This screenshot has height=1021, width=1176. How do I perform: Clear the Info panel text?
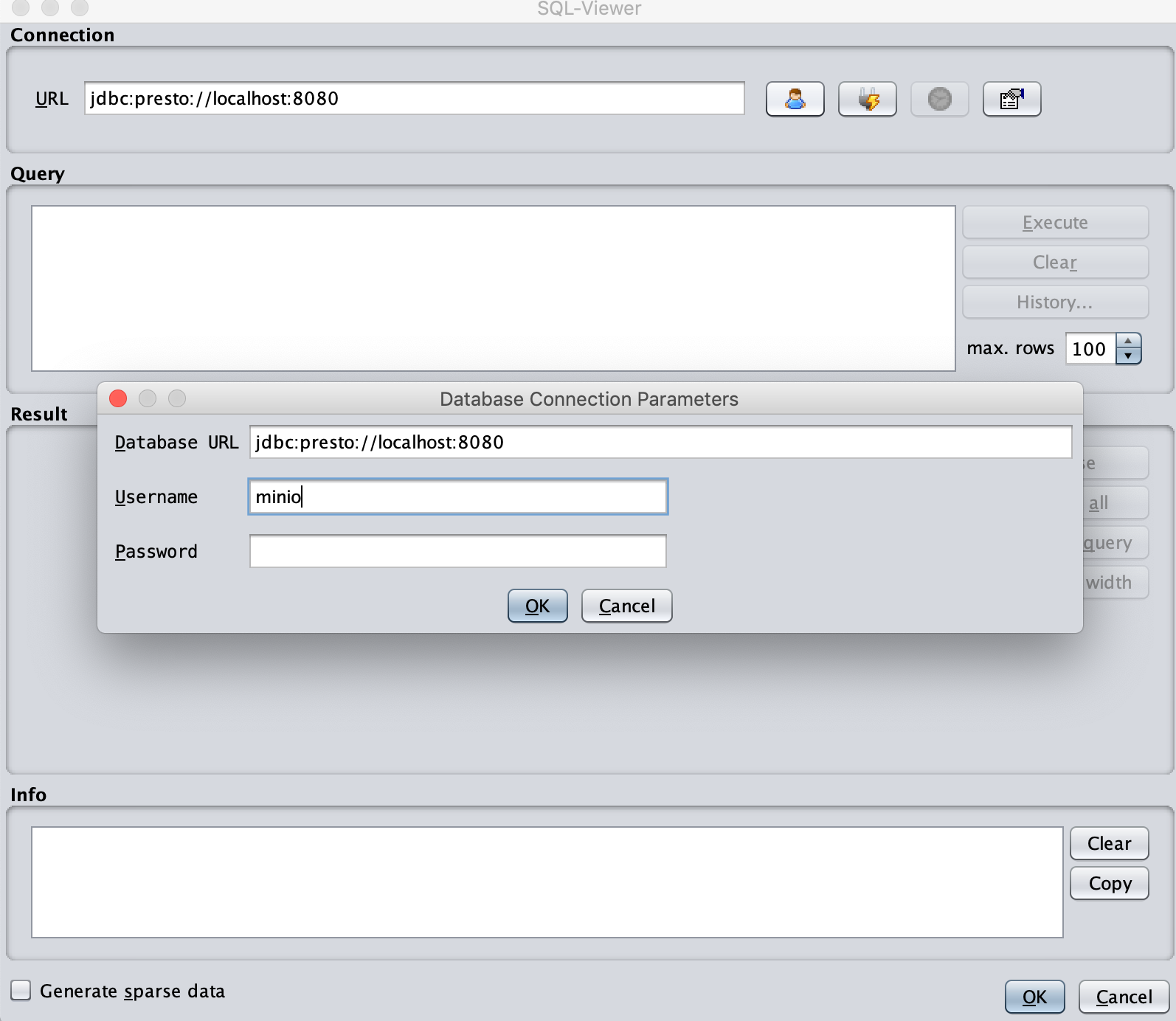click(x=1108, y=843)
